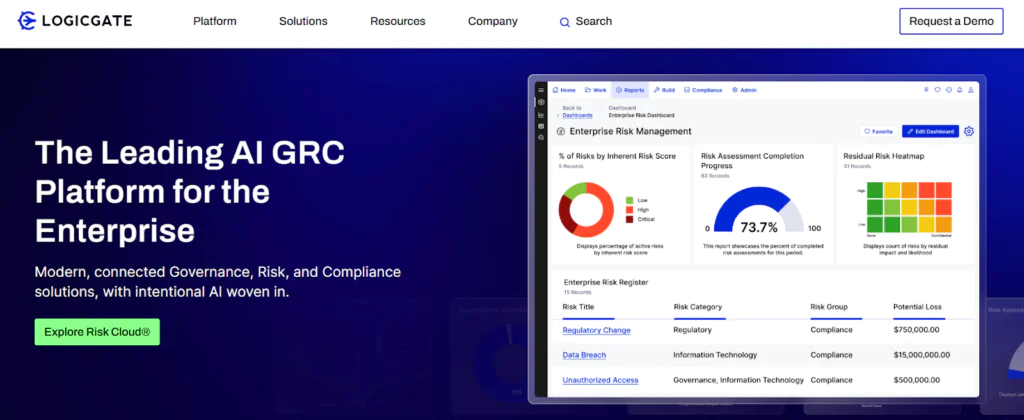Click the $750,000.00 cell
This screenshot has height=420, width=1024.
coord(916,330)
